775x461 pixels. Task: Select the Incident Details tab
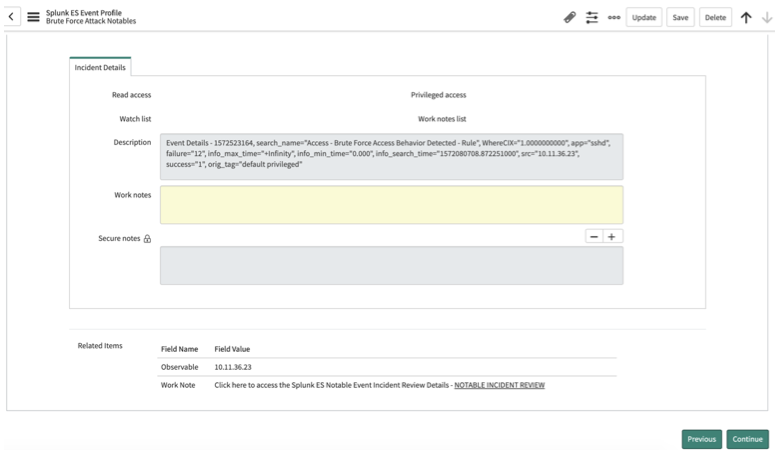pos(100,67)
